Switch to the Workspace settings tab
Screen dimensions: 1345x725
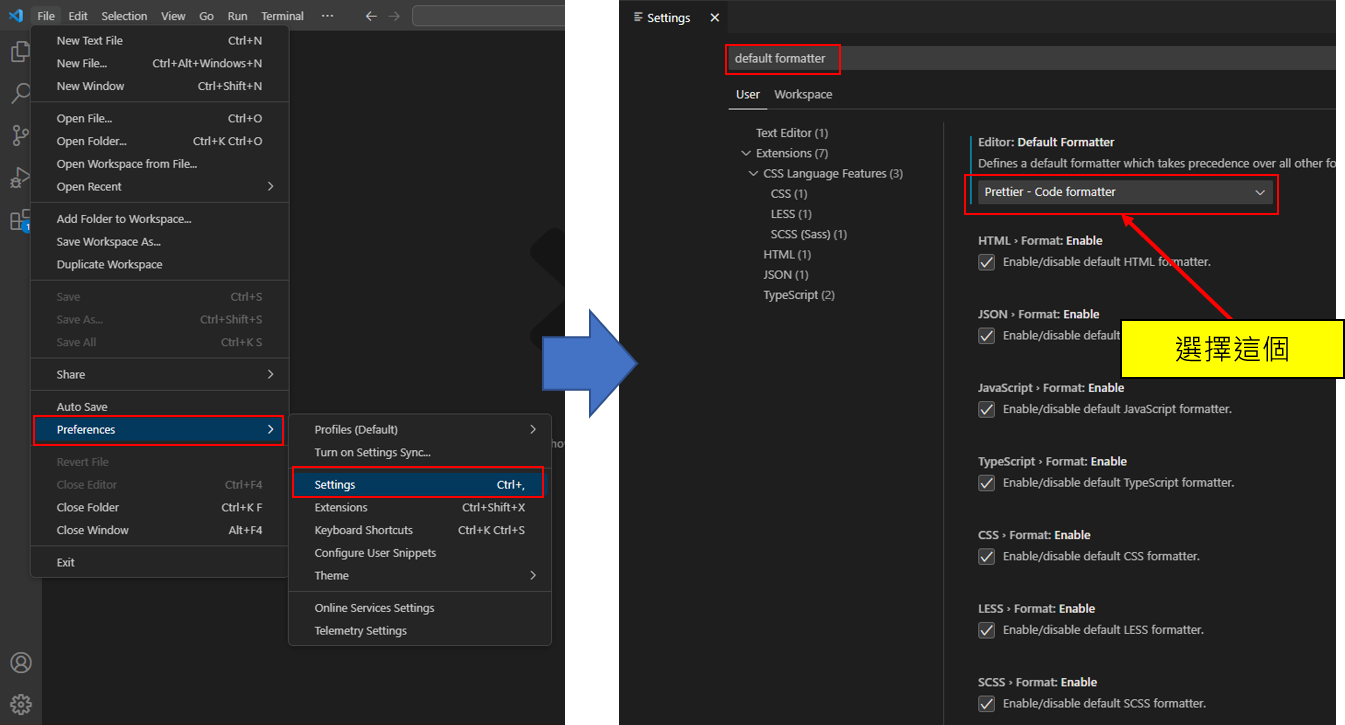point(803,94)
